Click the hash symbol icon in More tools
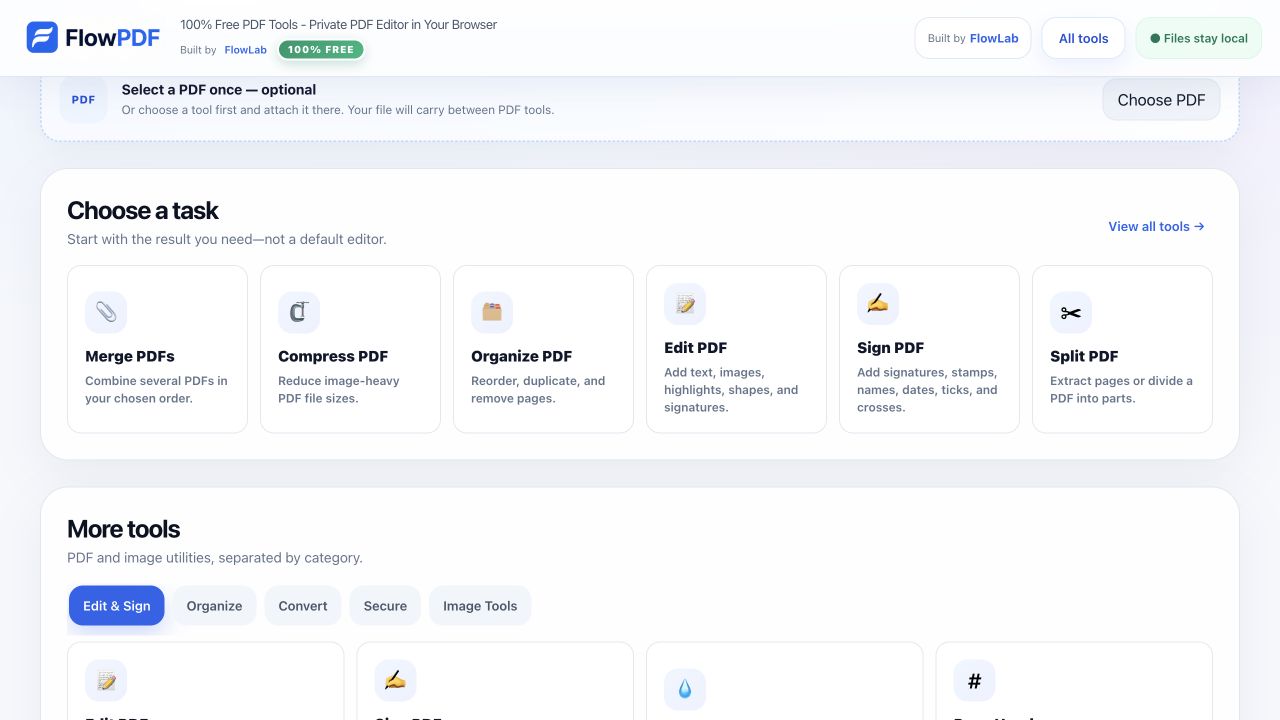Screen dimensions: 1280x720 point(974,681)
